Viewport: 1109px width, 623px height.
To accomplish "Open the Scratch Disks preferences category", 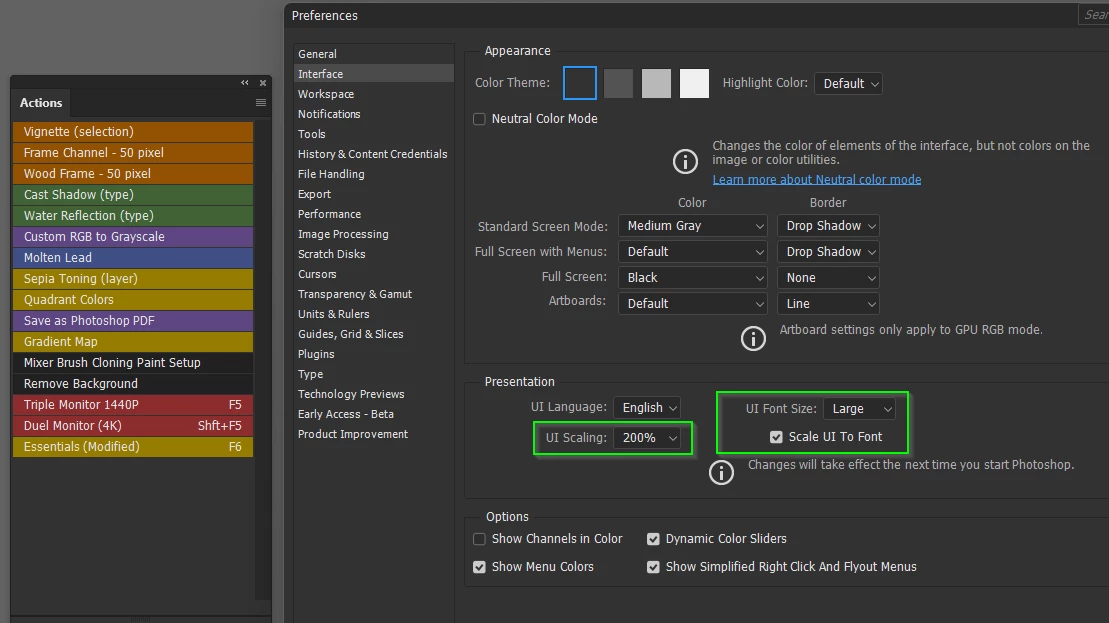I will coord(373,254).
